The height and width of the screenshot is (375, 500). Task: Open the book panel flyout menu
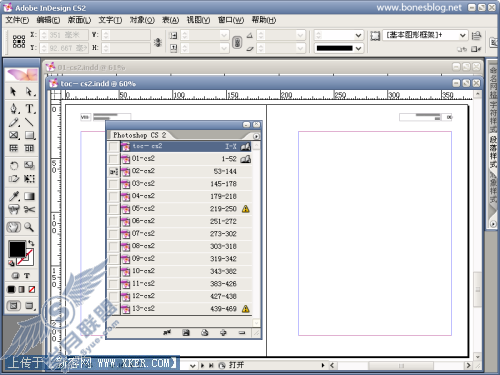point(256,136)
